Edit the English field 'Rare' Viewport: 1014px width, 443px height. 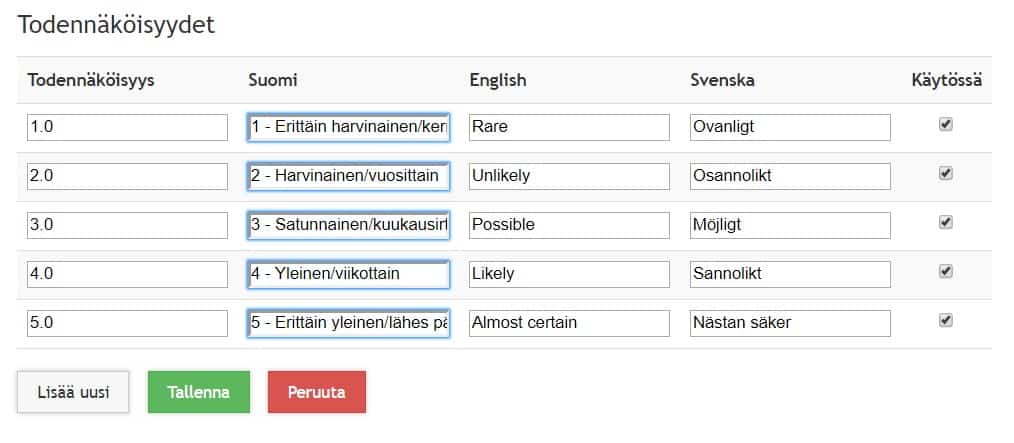coord(569,127)
